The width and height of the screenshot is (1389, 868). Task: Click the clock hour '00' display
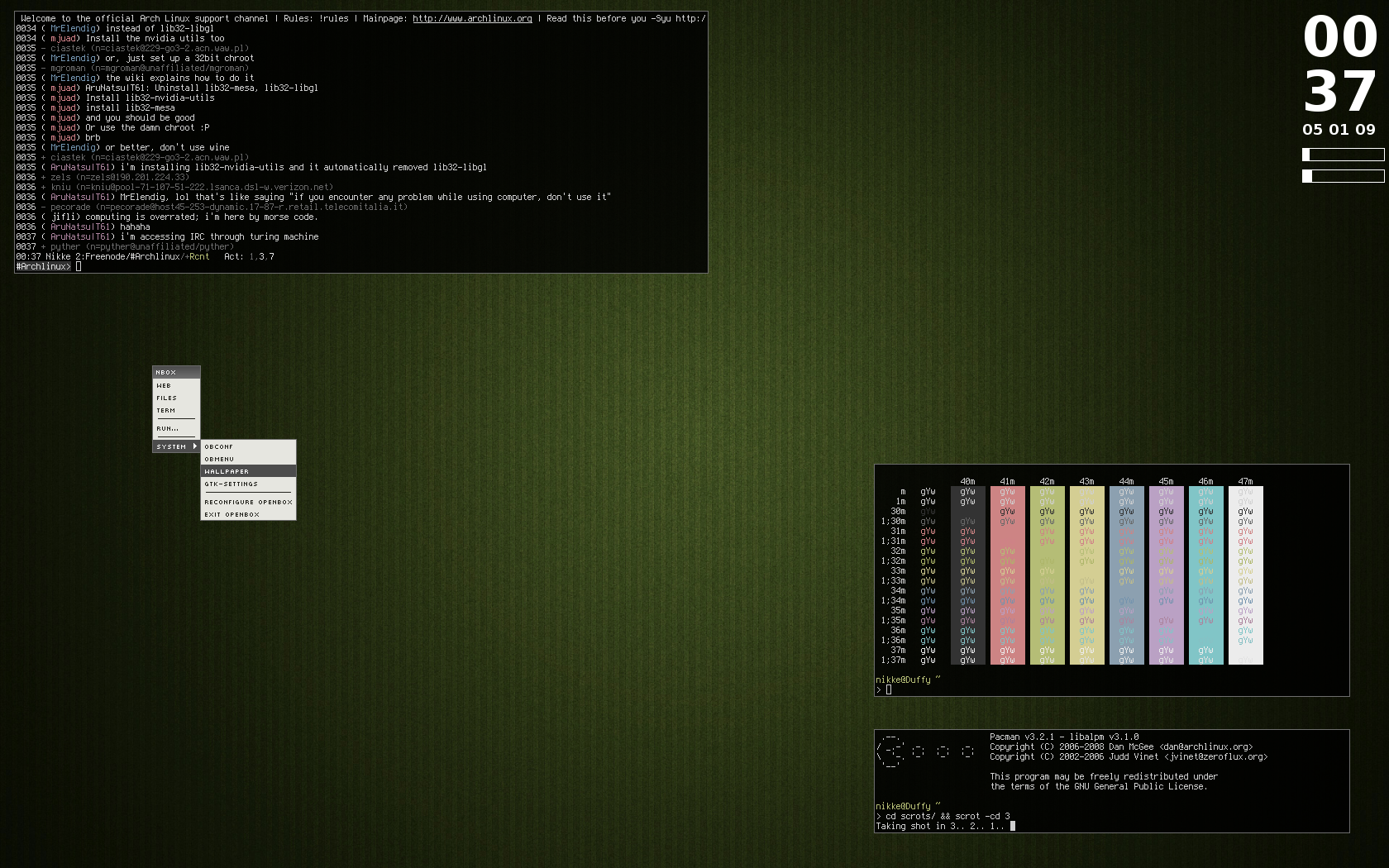pyautogui.click(x=1340, y=37)
